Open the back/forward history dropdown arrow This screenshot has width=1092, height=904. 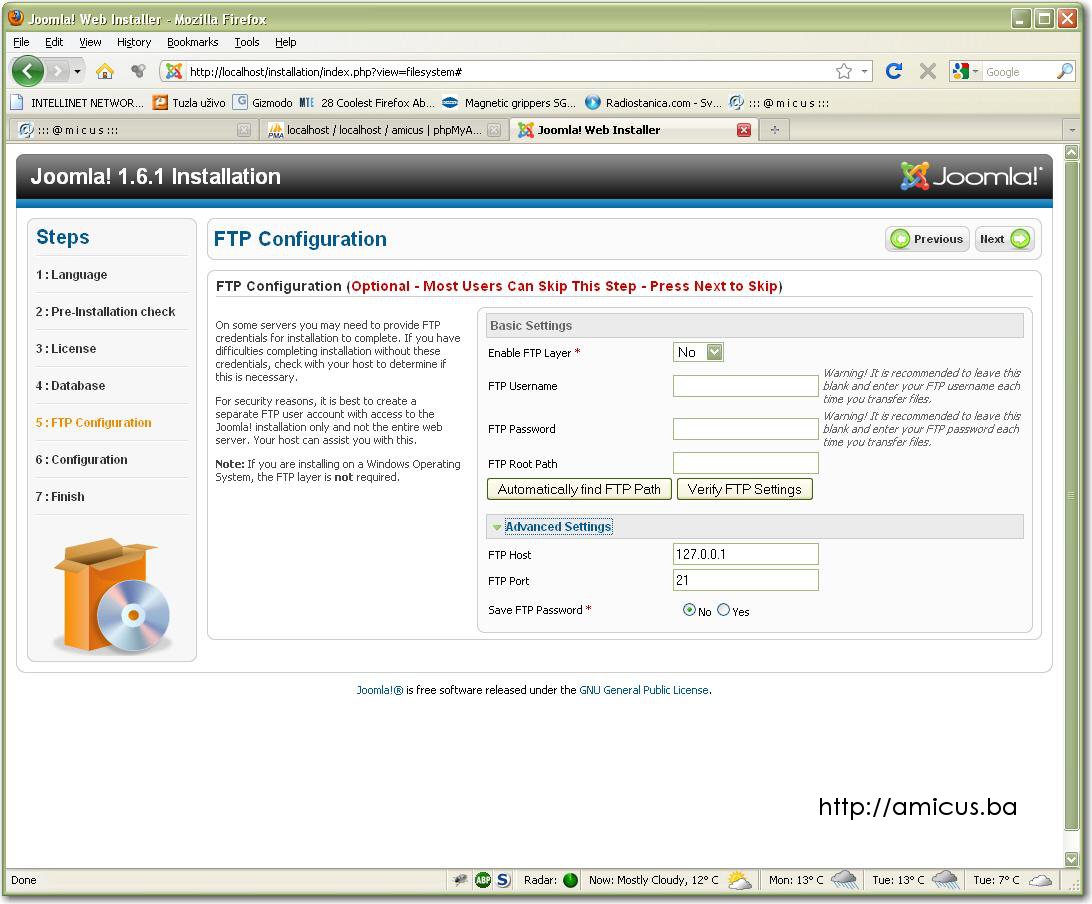point(77,71)
